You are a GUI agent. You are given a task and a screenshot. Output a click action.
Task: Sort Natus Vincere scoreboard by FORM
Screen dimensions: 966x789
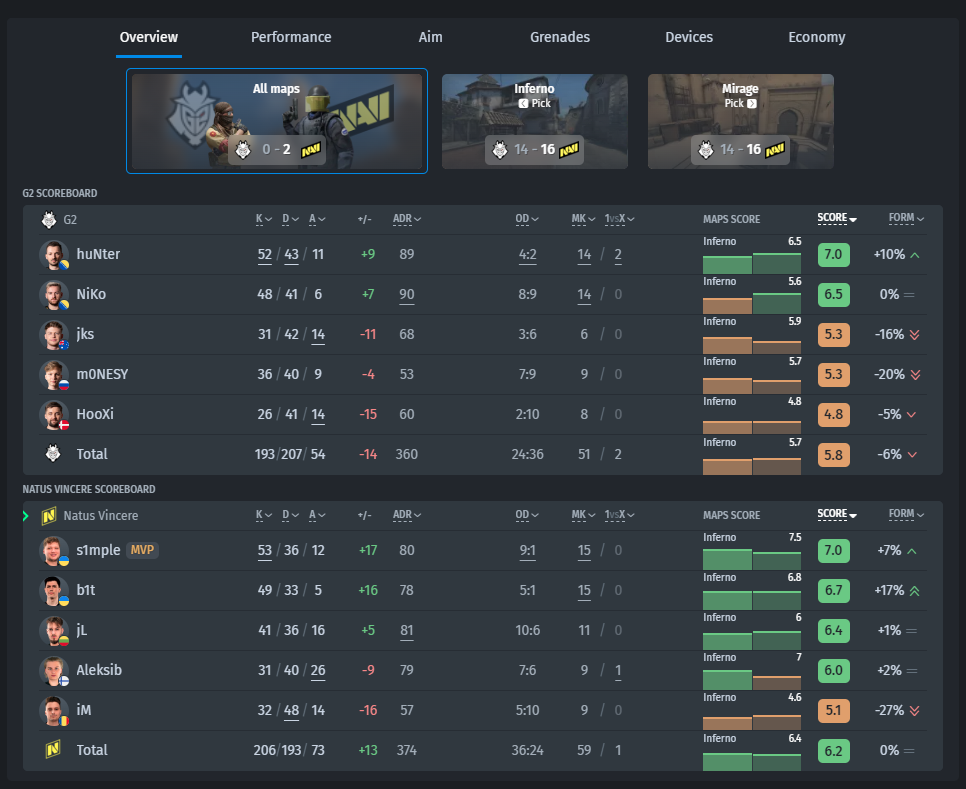[x=906, y=514]
